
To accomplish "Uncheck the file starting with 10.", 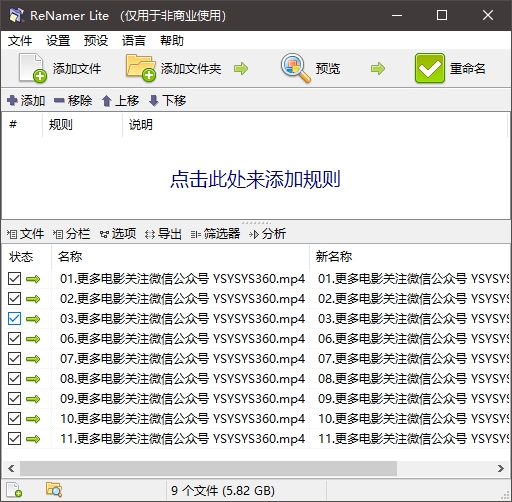I will [x=14, y=419].
